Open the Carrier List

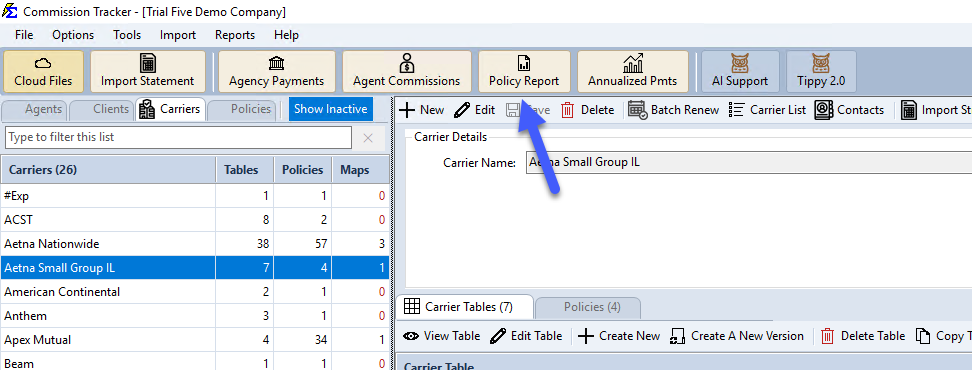767,110
